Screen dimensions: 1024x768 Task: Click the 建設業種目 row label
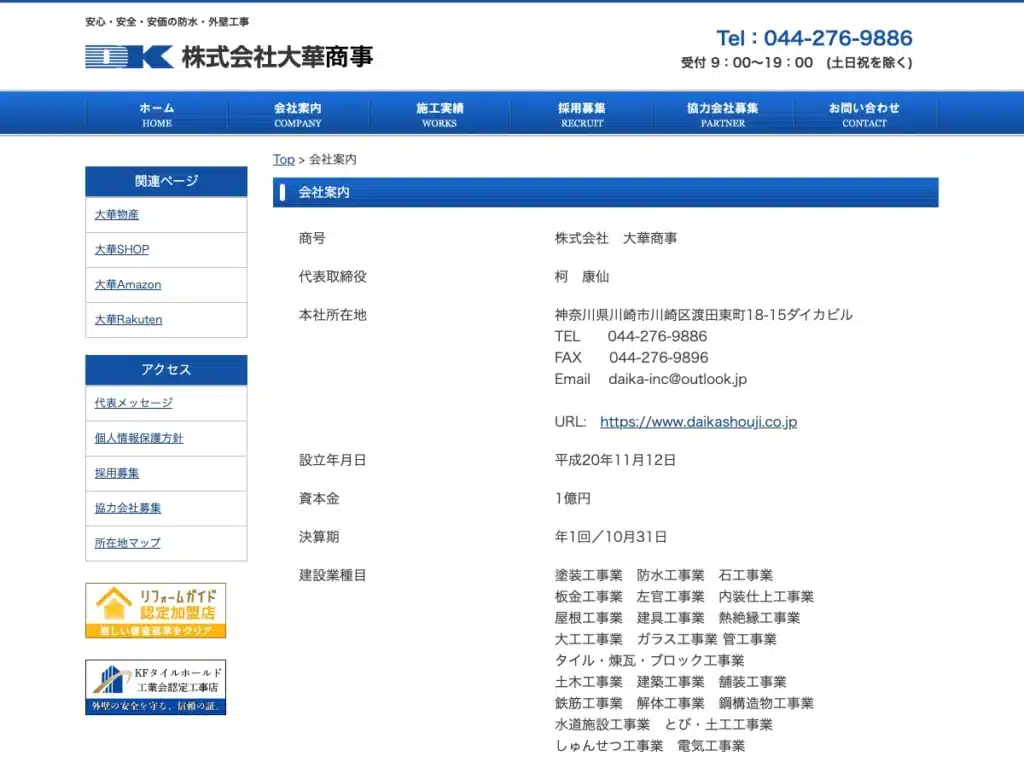(332, 575)
